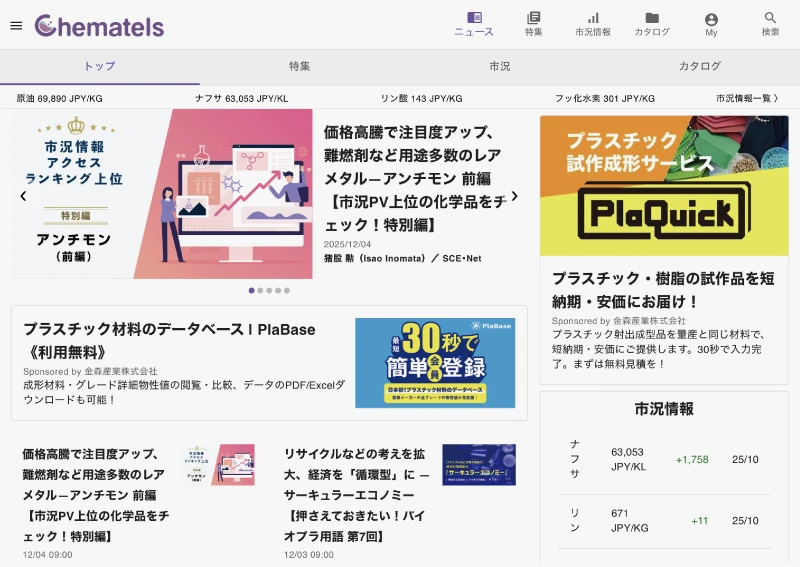This screenshot has width=800, height=567.
Task: Open article リサイクルなどの考えを拡大 サーキュラーエコノミー
Action: [x=356, y=495]
